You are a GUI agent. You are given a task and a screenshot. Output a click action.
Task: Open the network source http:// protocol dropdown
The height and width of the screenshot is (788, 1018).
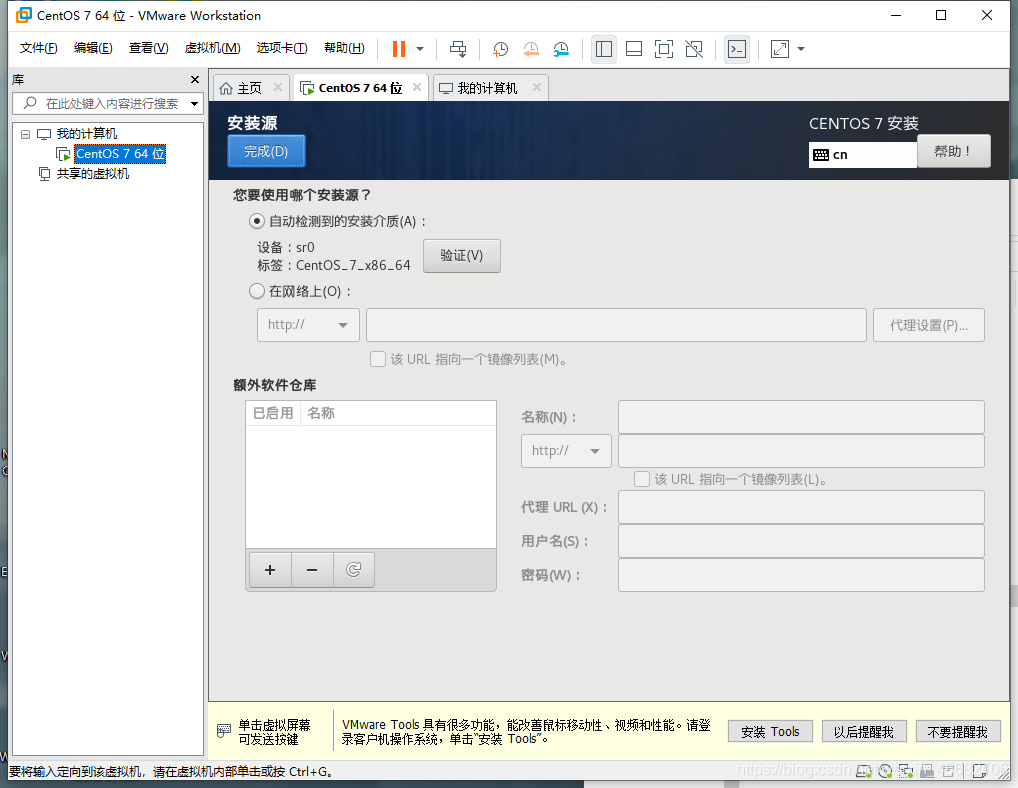(308, 325)
